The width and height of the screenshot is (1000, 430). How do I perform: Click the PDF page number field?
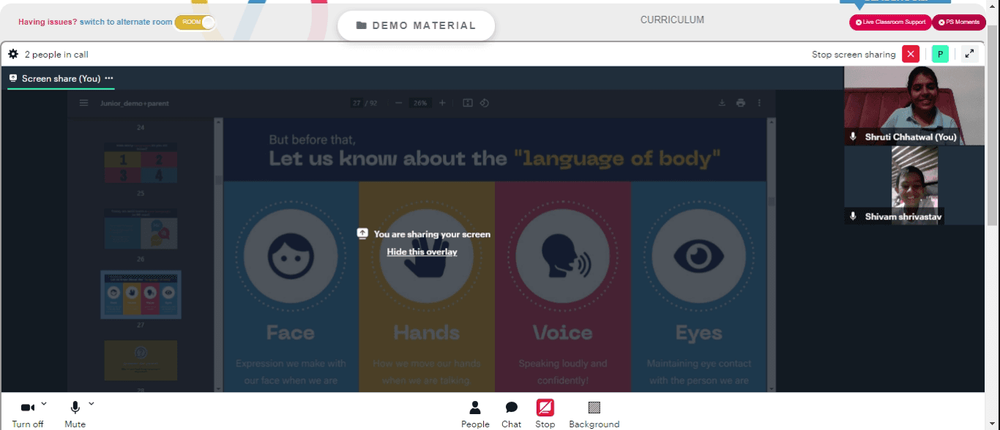tap(357, 103)
